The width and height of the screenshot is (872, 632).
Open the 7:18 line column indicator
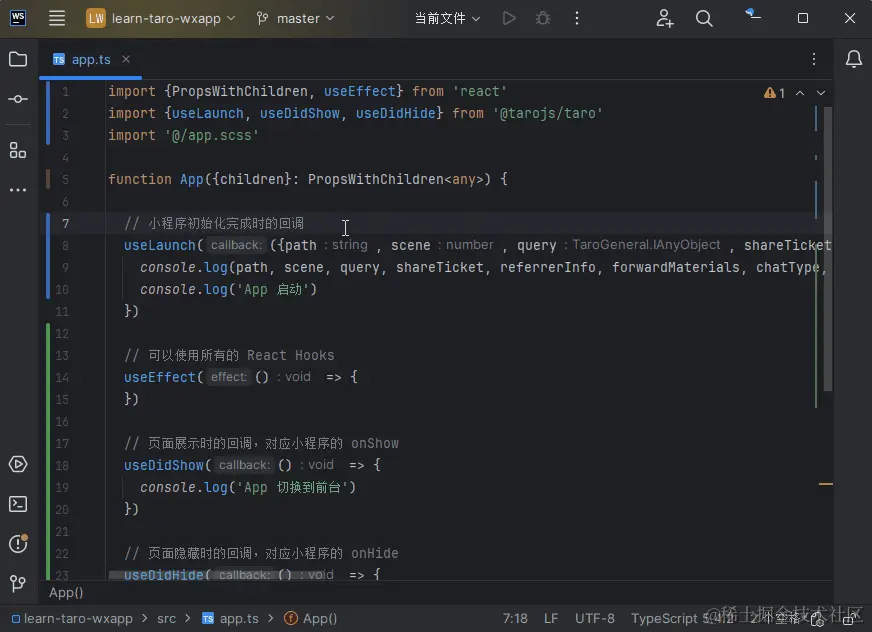click(515, 619)
